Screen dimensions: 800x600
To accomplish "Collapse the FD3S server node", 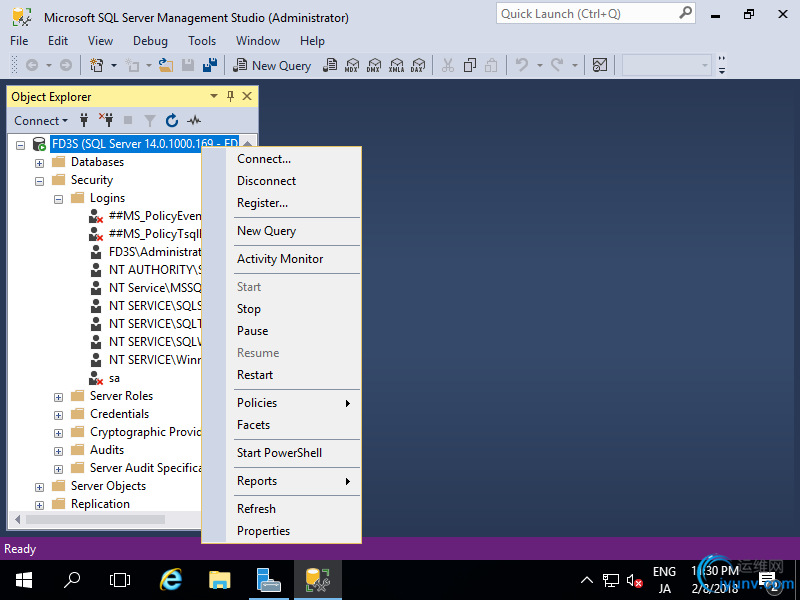I will tap(20, 145).
